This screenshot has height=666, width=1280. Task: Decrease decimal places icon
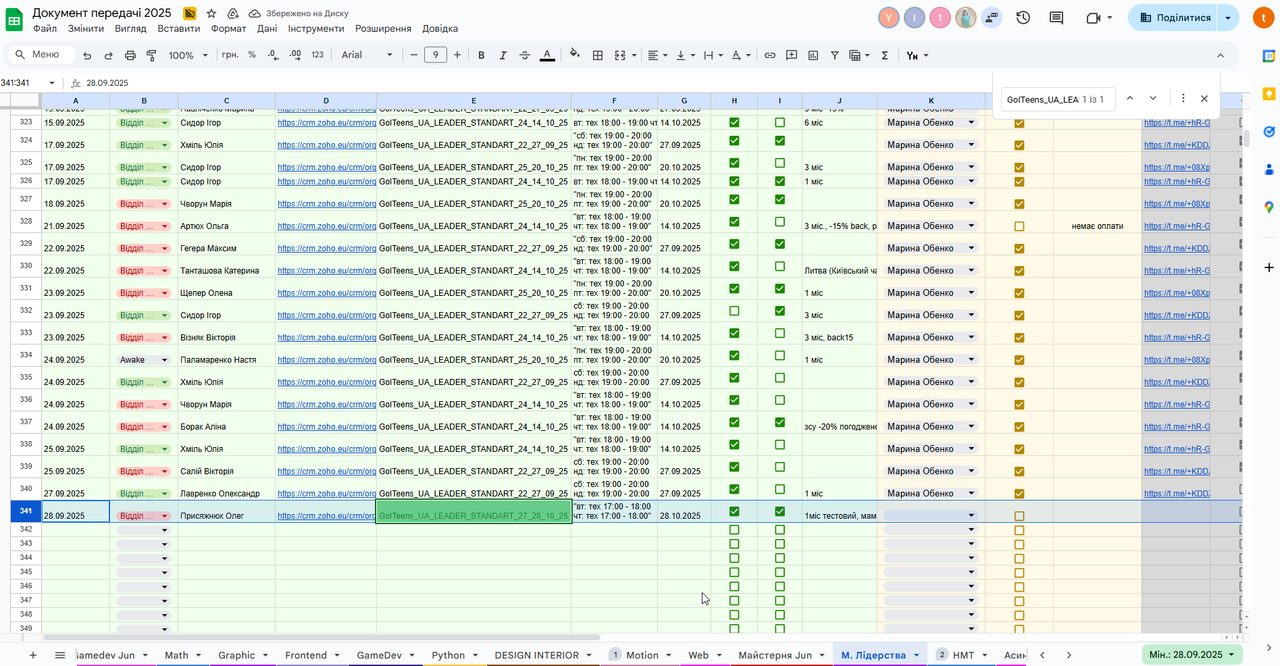[x=271, y=55]
